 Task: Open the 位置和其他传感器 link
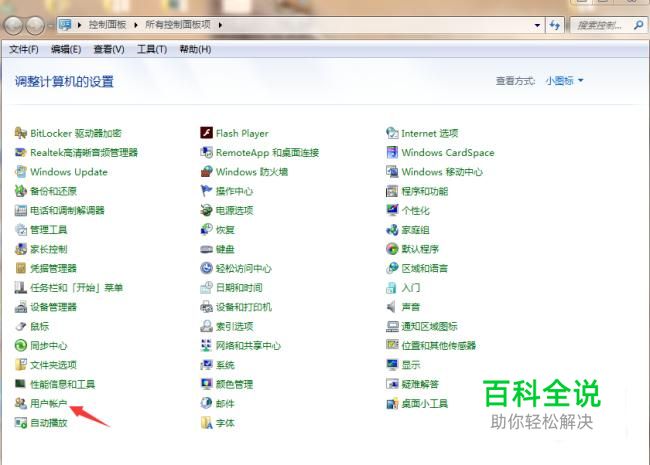point(439,346)
